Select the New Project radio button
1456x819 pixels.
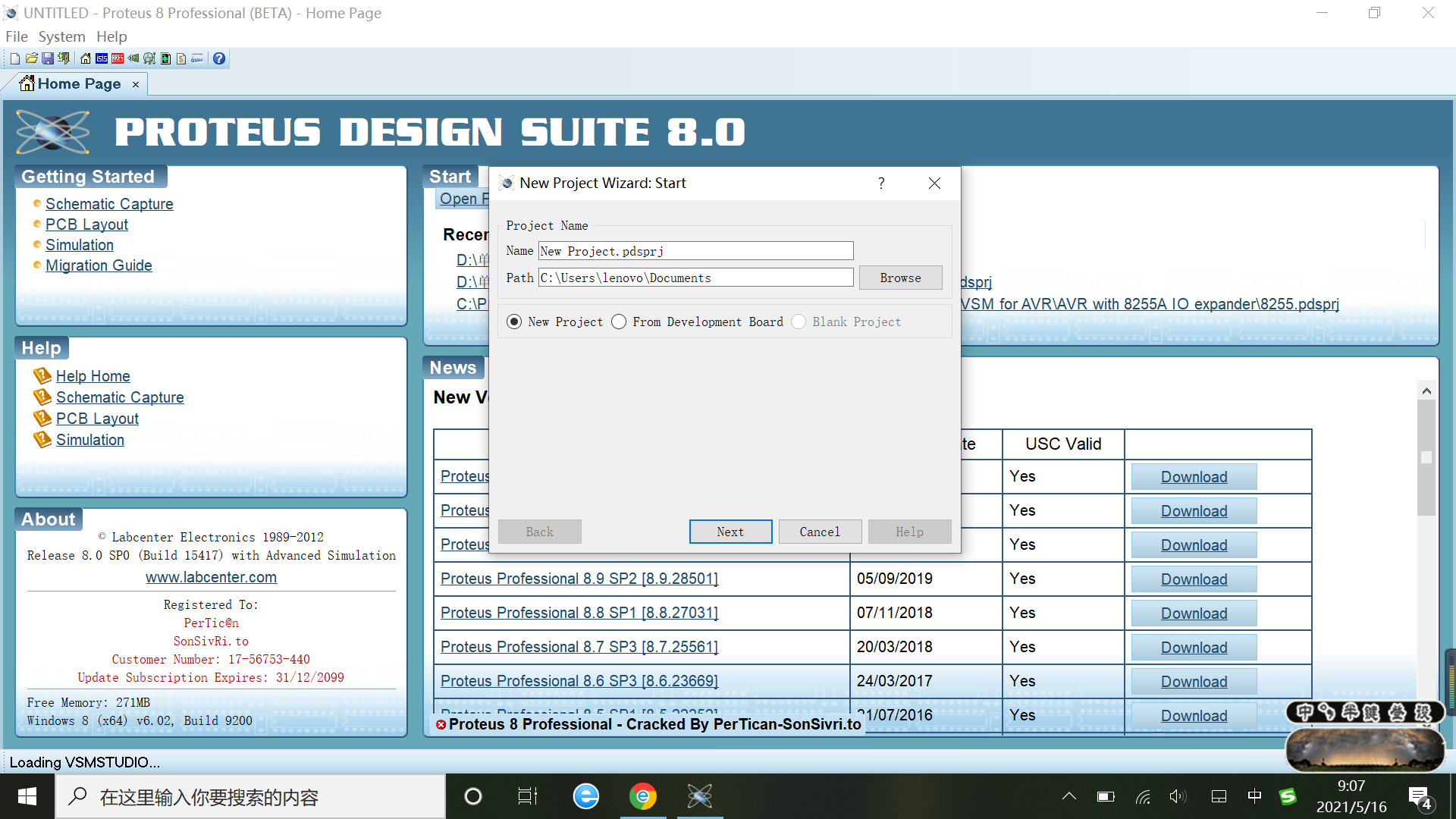tap(514, 322)
